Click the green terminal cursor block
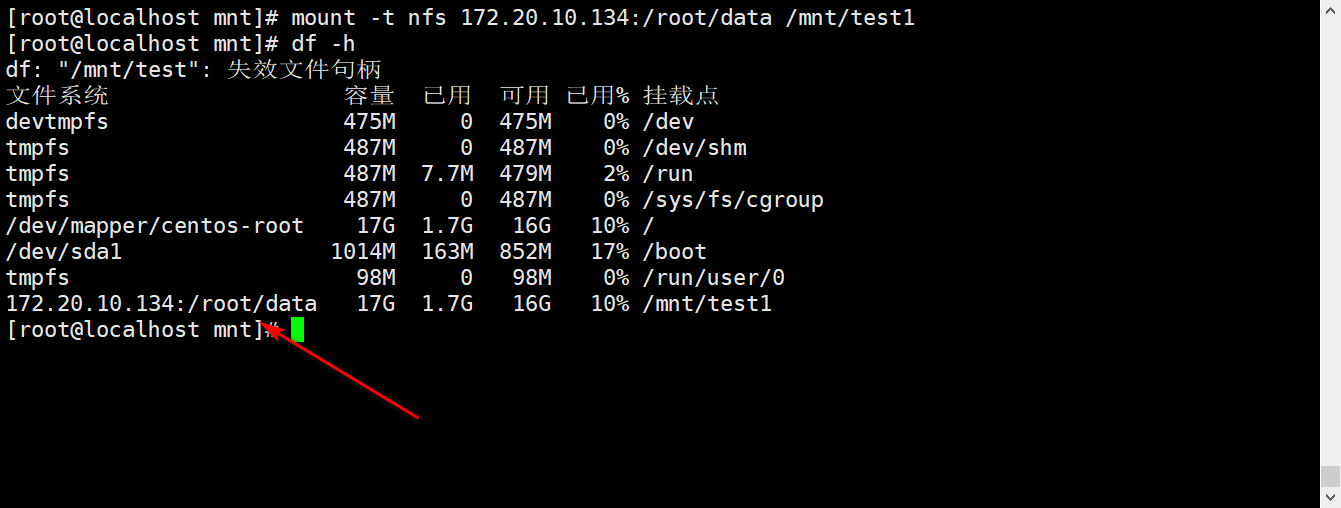 point(297,330)
